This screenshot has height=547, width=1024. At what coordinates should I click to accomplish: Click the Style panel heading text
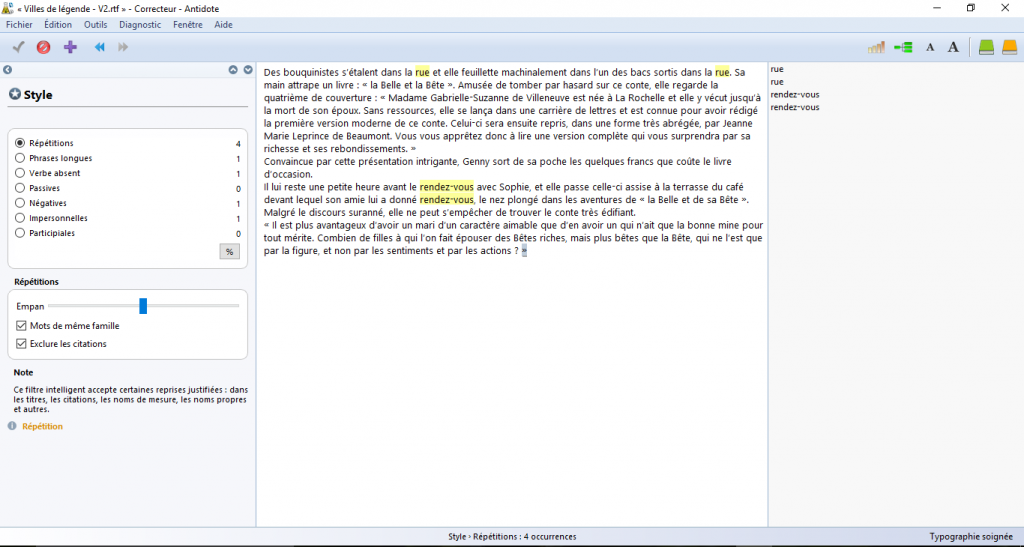tap(38, 95)
